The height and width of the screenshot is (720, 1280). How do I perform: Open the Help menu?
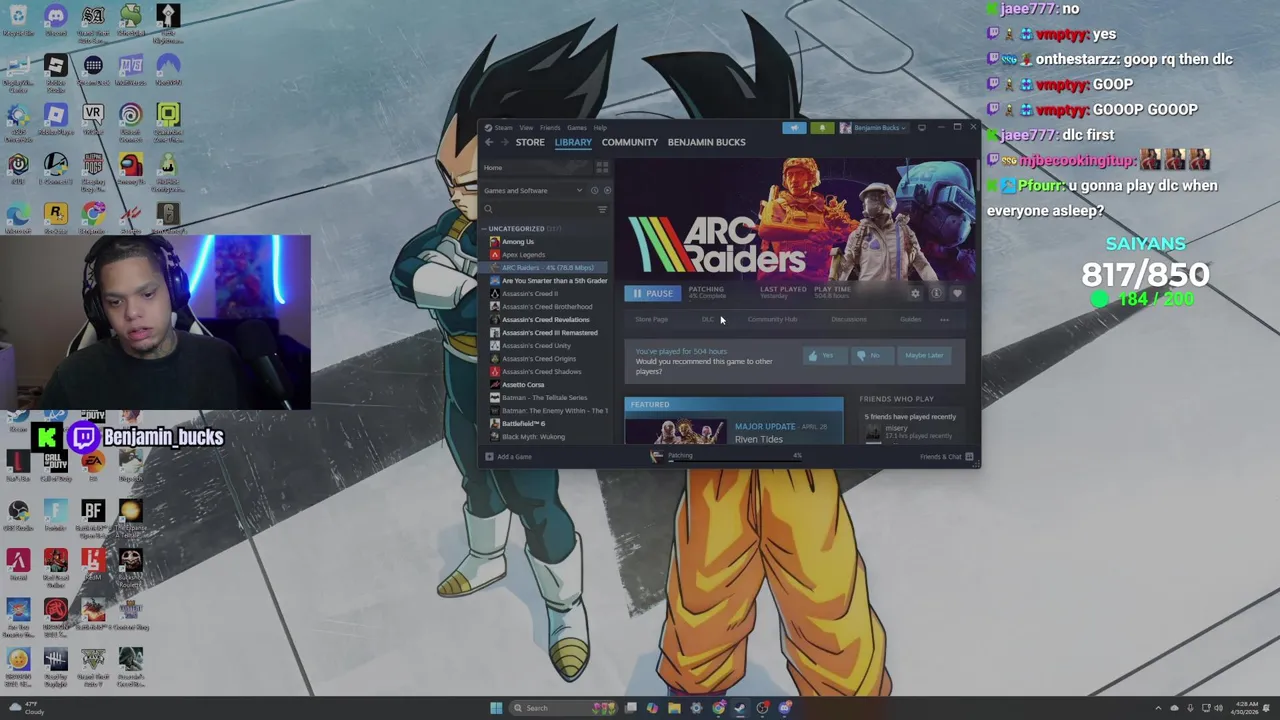pyautogui.click(x=600, y=128)
